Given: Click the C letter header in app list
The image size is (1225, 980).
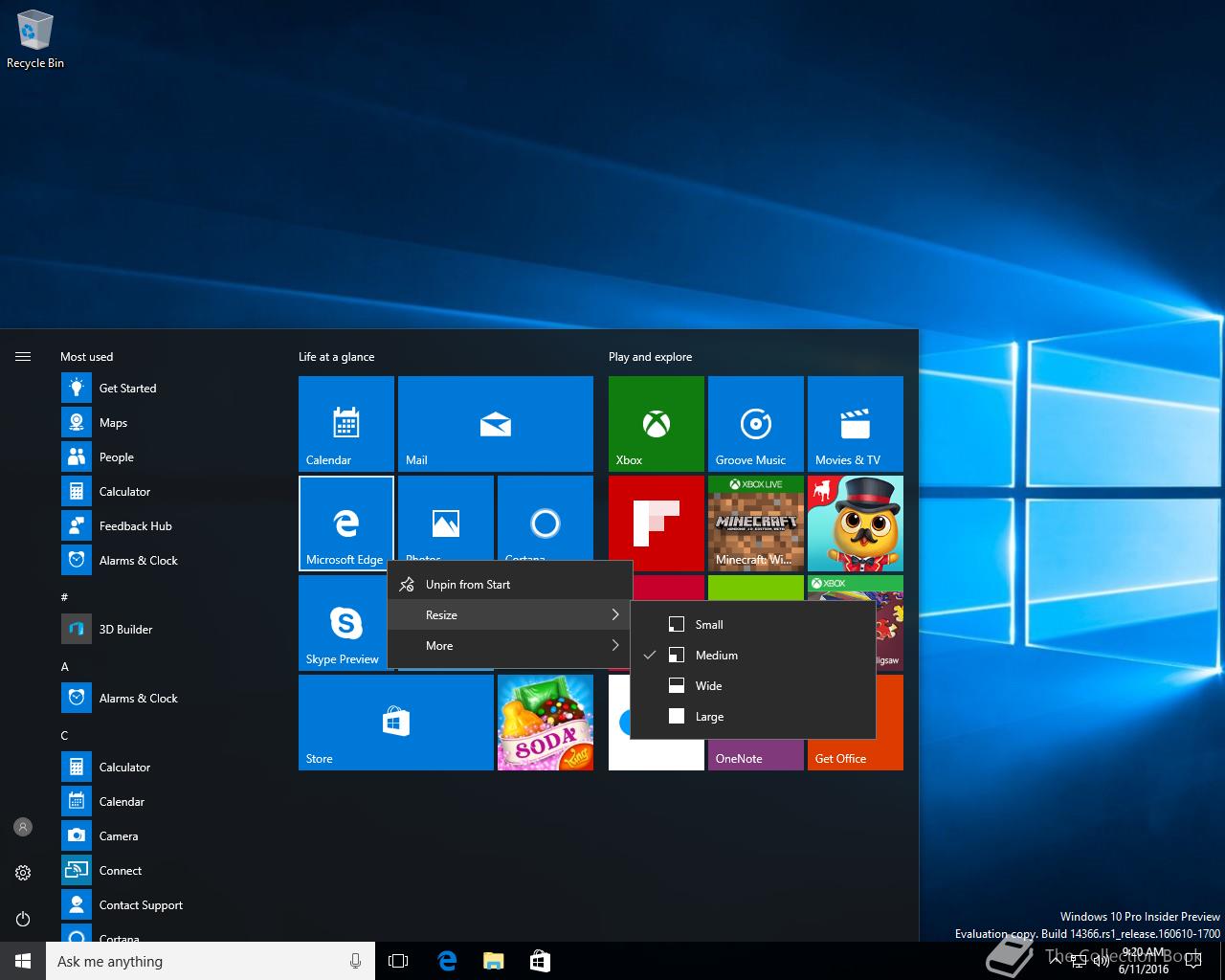Looking at the screenshot, I should (65, 735).
